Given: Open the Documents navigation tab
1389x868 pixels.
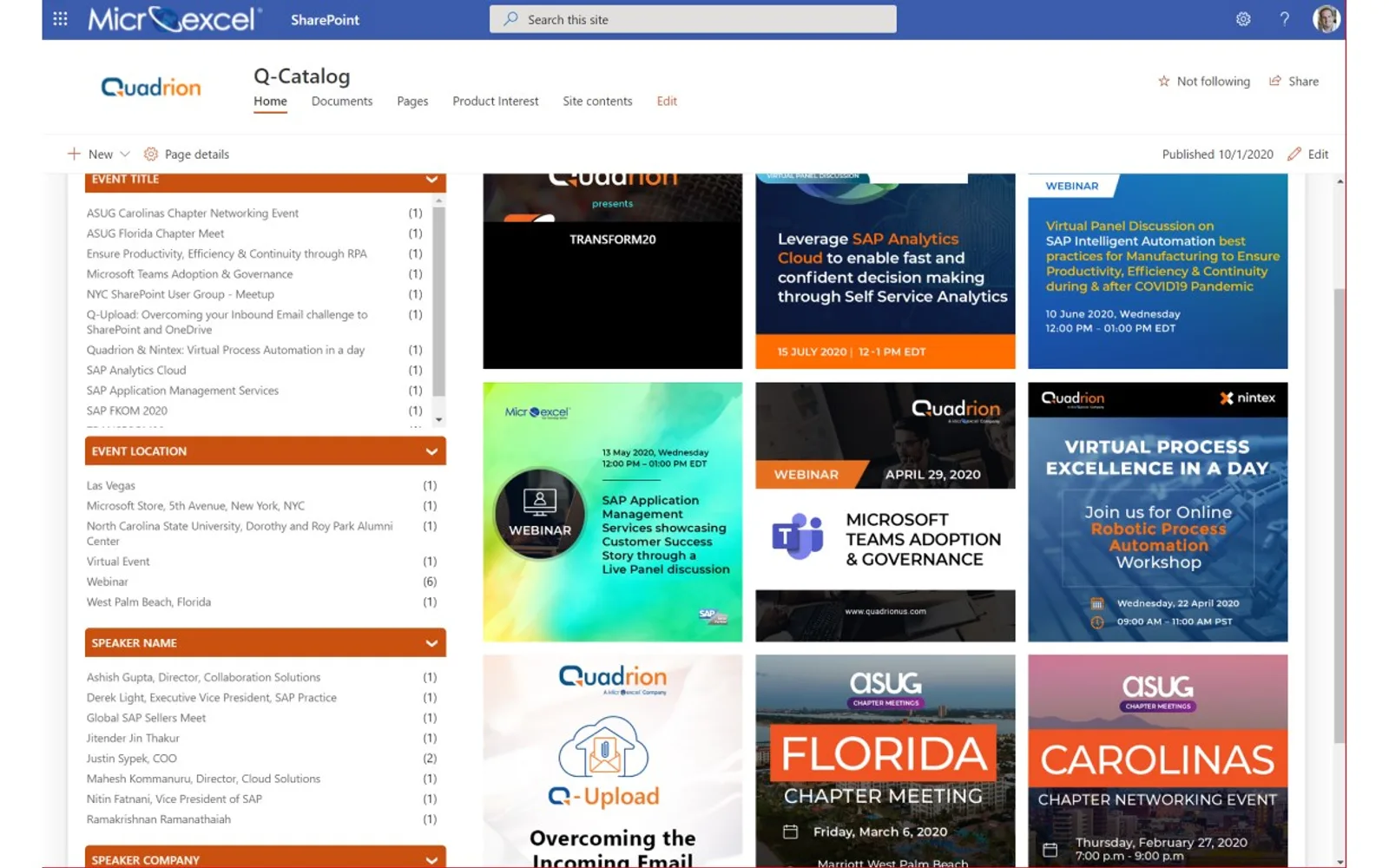Looking at the screenshot, I should point(342,101).
